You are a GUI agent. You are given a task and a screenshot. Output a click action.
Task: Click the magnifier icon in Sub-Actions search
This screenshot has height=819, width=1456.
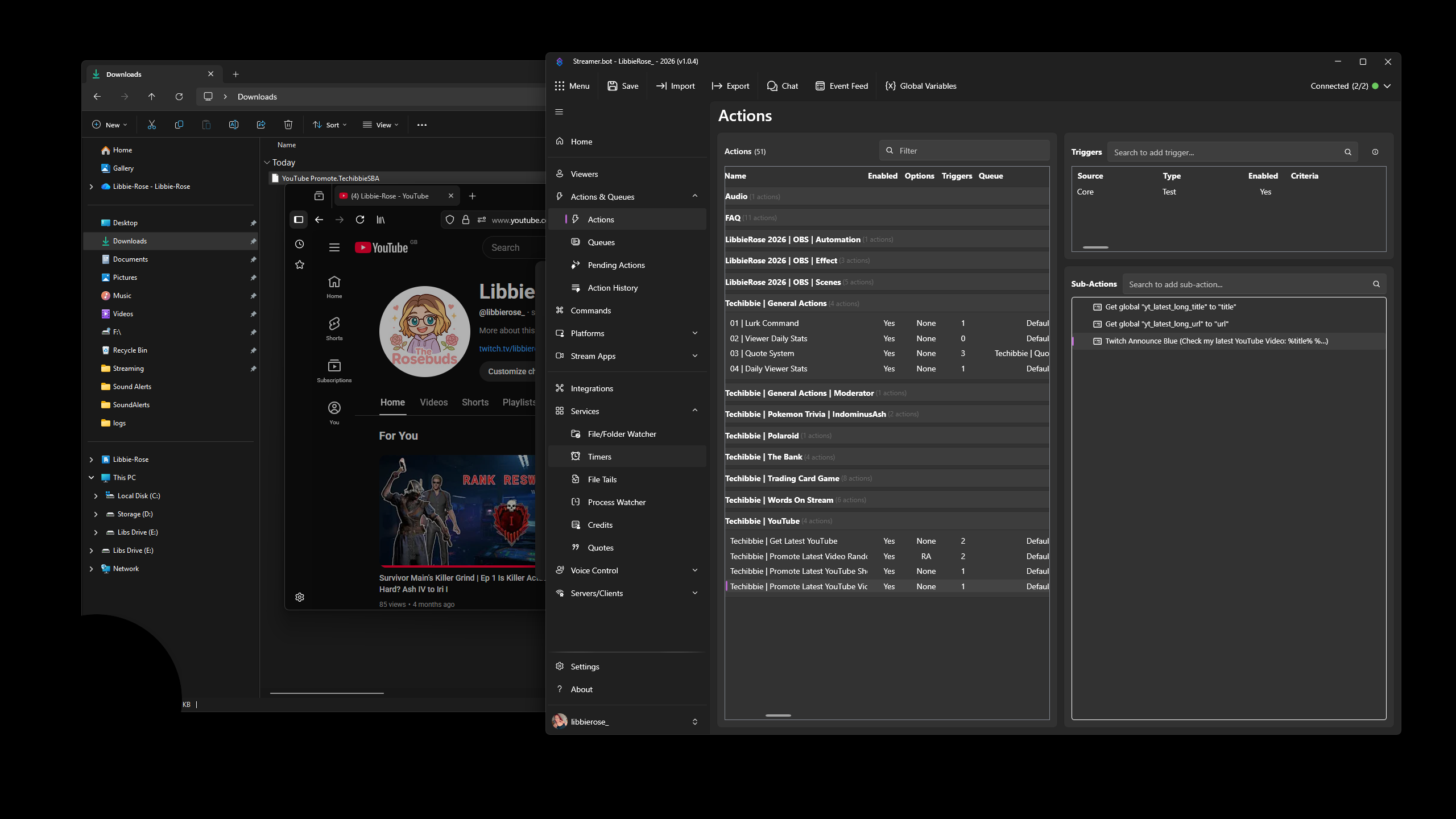(x=1376, y=284)
